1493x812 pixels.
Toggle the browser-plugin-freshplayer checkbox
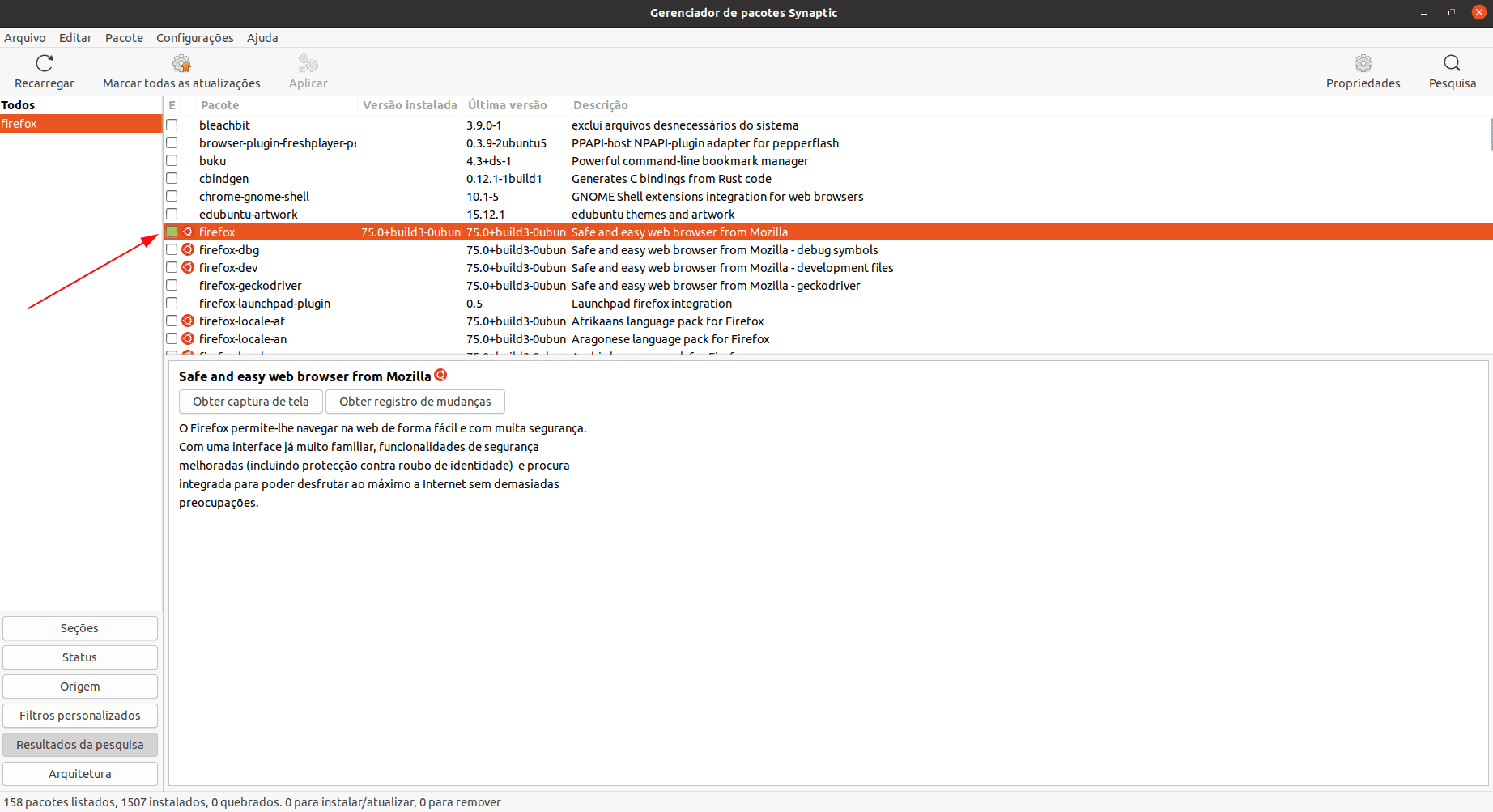click(x=172, y=142)
